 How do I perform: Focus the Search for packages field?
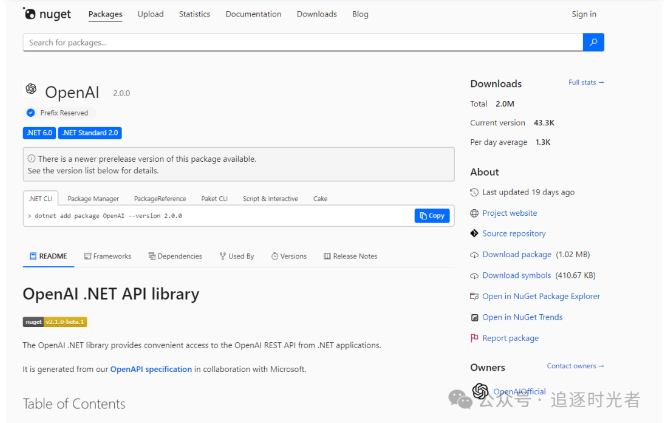point(303,42)
